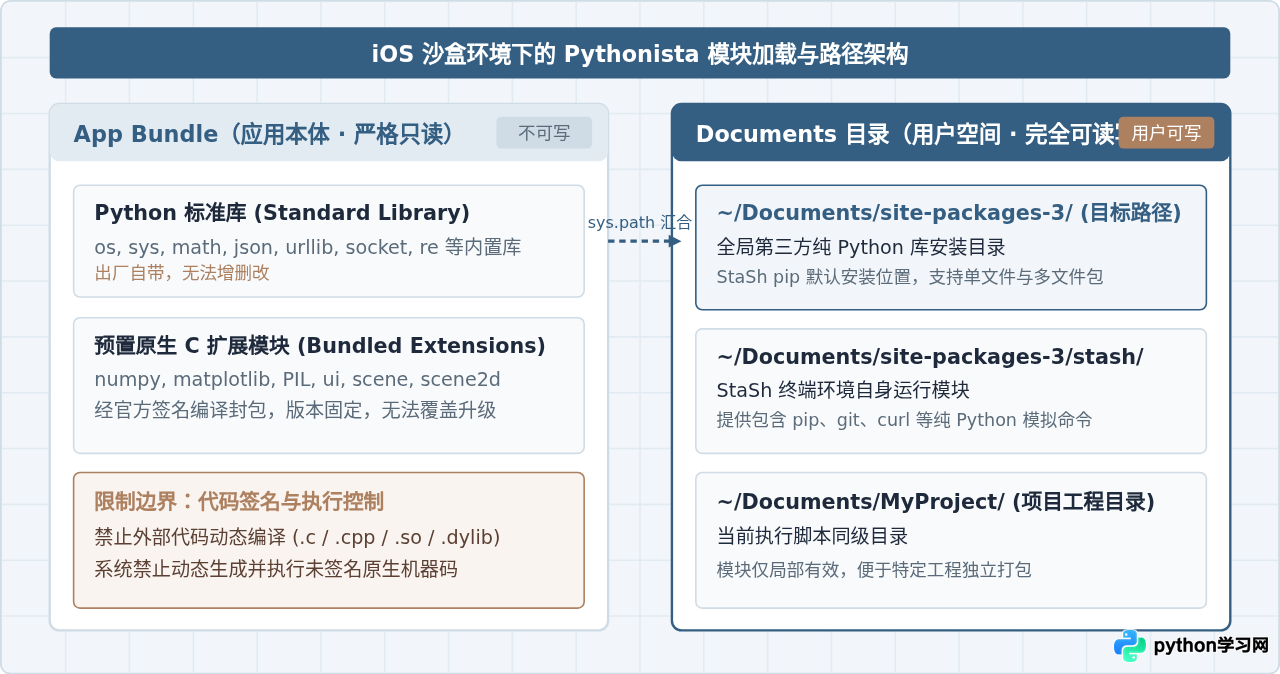Click the 不可写 badge
Screen dimensions: 1280x674
(x=544, y=133)
